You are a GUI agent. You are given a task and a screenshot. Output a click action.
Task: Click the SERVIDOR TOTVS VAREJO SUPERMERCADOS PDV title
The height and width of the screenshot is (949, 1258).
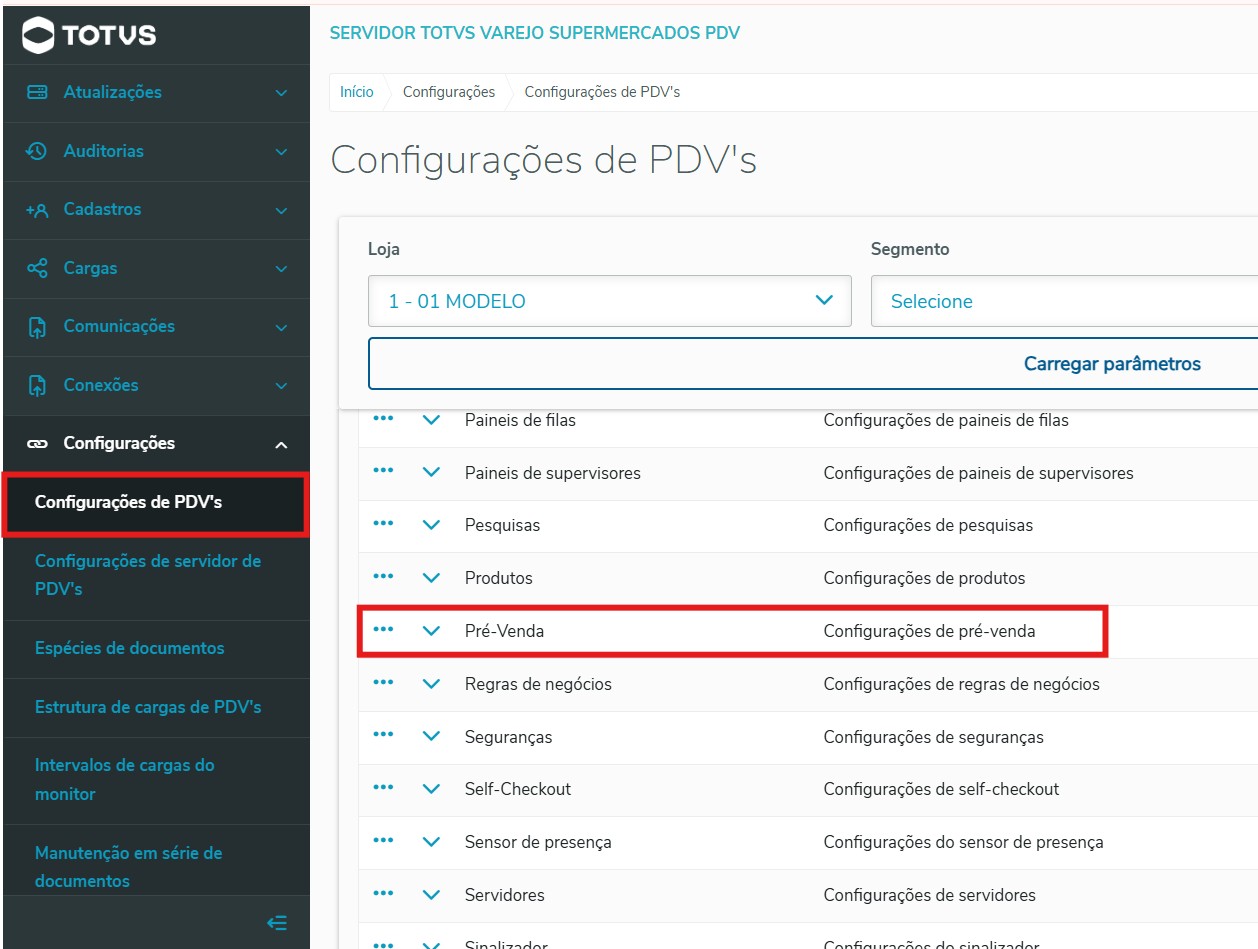click(x=535, y=33)
